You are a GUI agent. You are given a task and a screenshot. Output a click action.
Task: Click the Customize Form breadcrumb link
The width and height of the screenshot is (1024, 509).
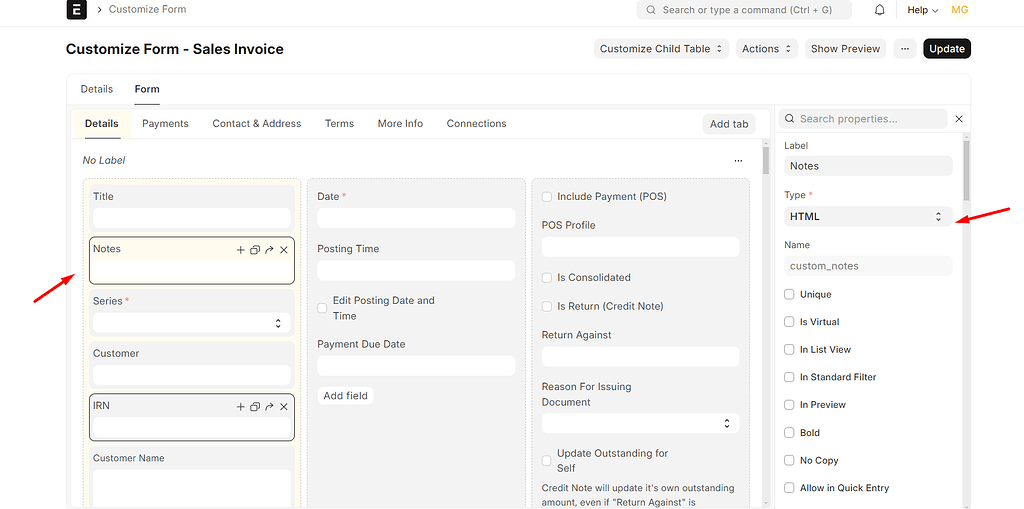[x=147, y=9]
